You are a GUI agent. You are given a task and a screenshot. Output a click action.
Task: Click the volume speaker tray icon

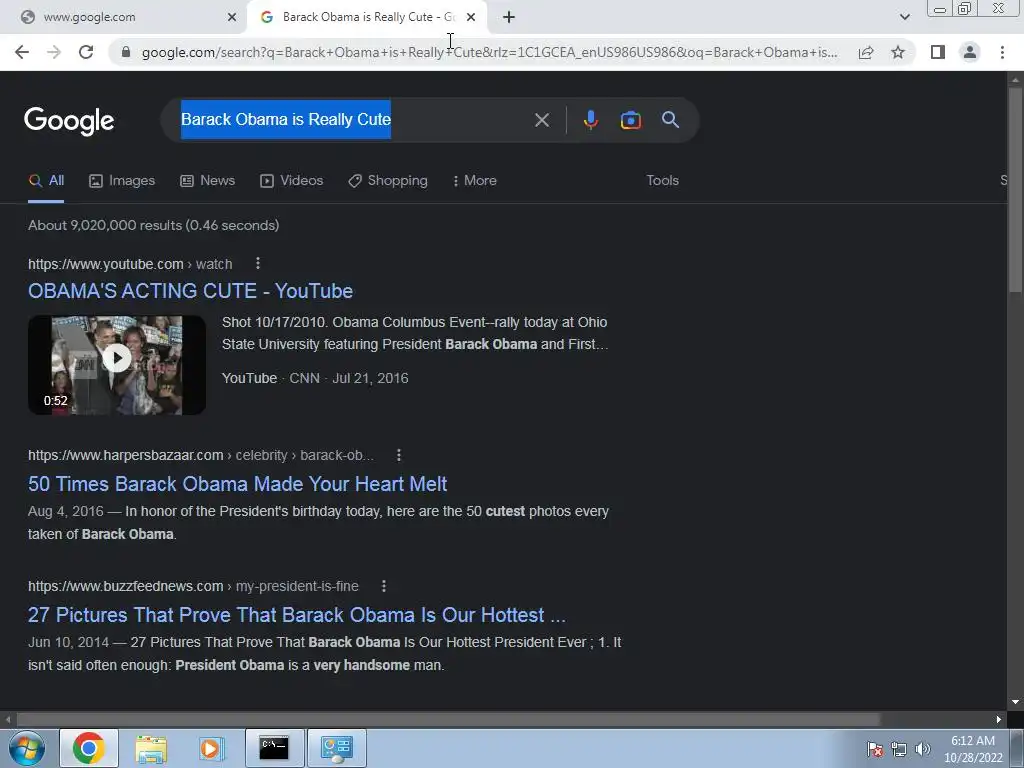[x=922, y=750]
